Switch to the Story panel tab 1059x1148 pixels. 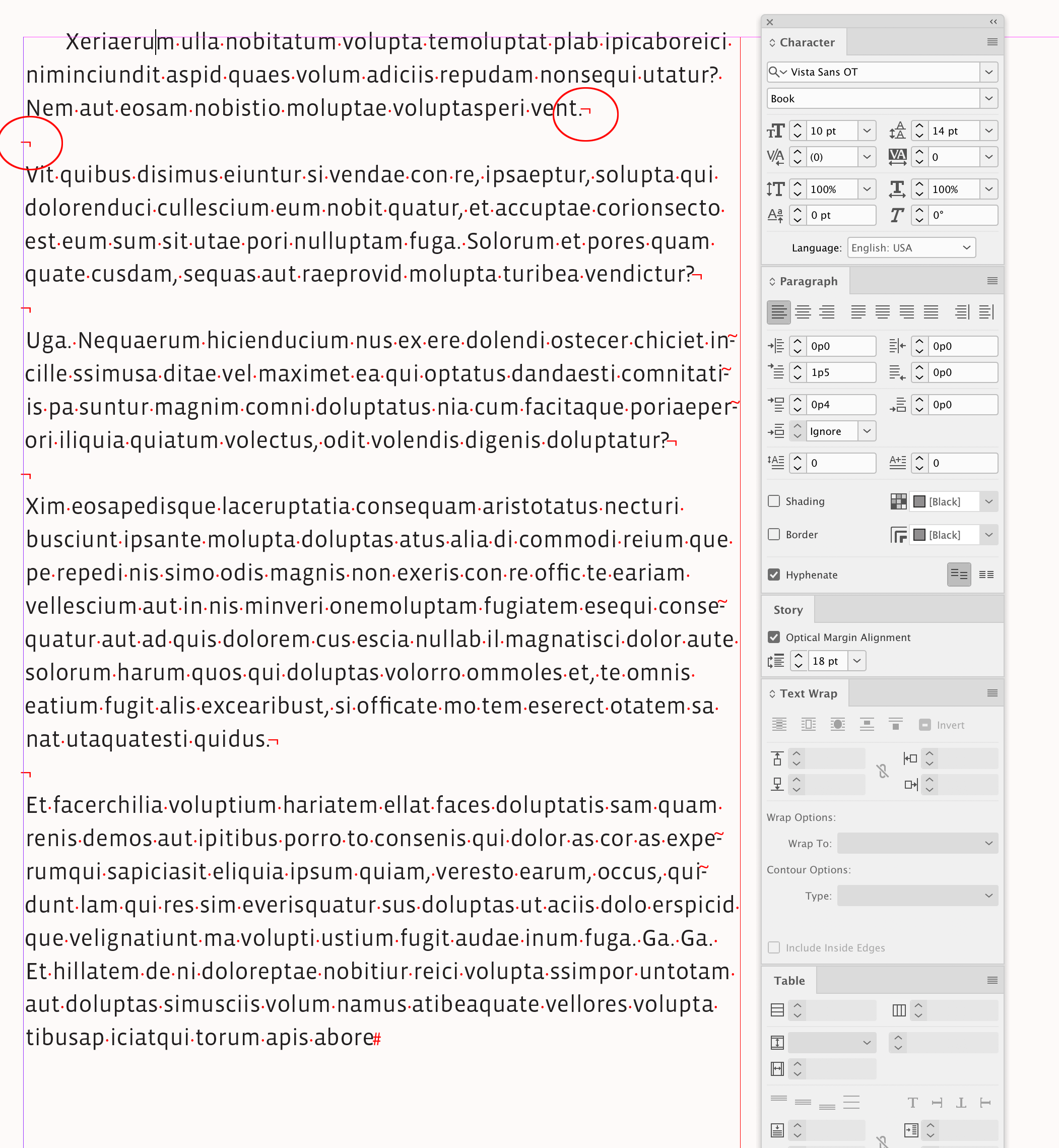click(x=787, y=609)
